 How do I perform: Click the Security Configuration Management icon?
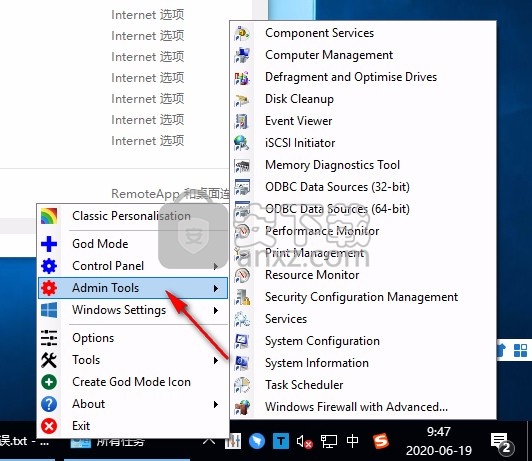(242, 297)
